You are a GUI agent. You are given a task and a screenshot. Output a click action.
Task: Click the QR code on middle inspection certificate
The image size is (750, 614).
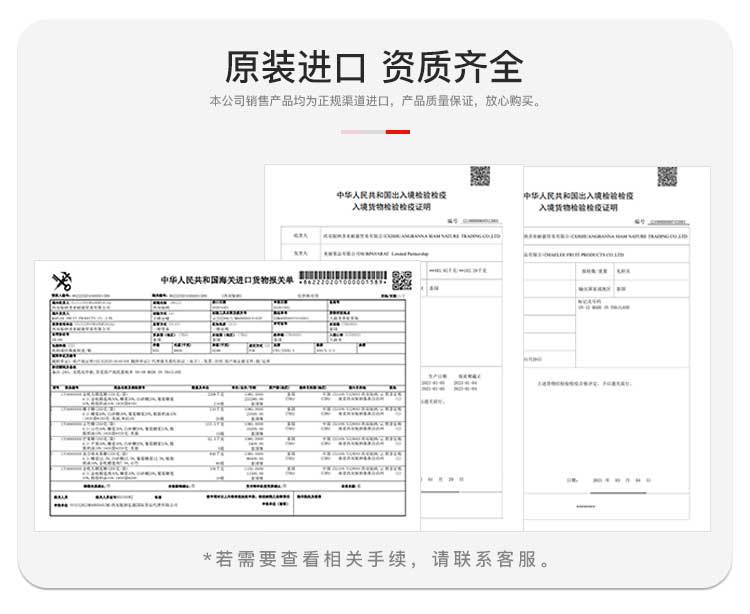pyautogui.click(x=480, y=176)
